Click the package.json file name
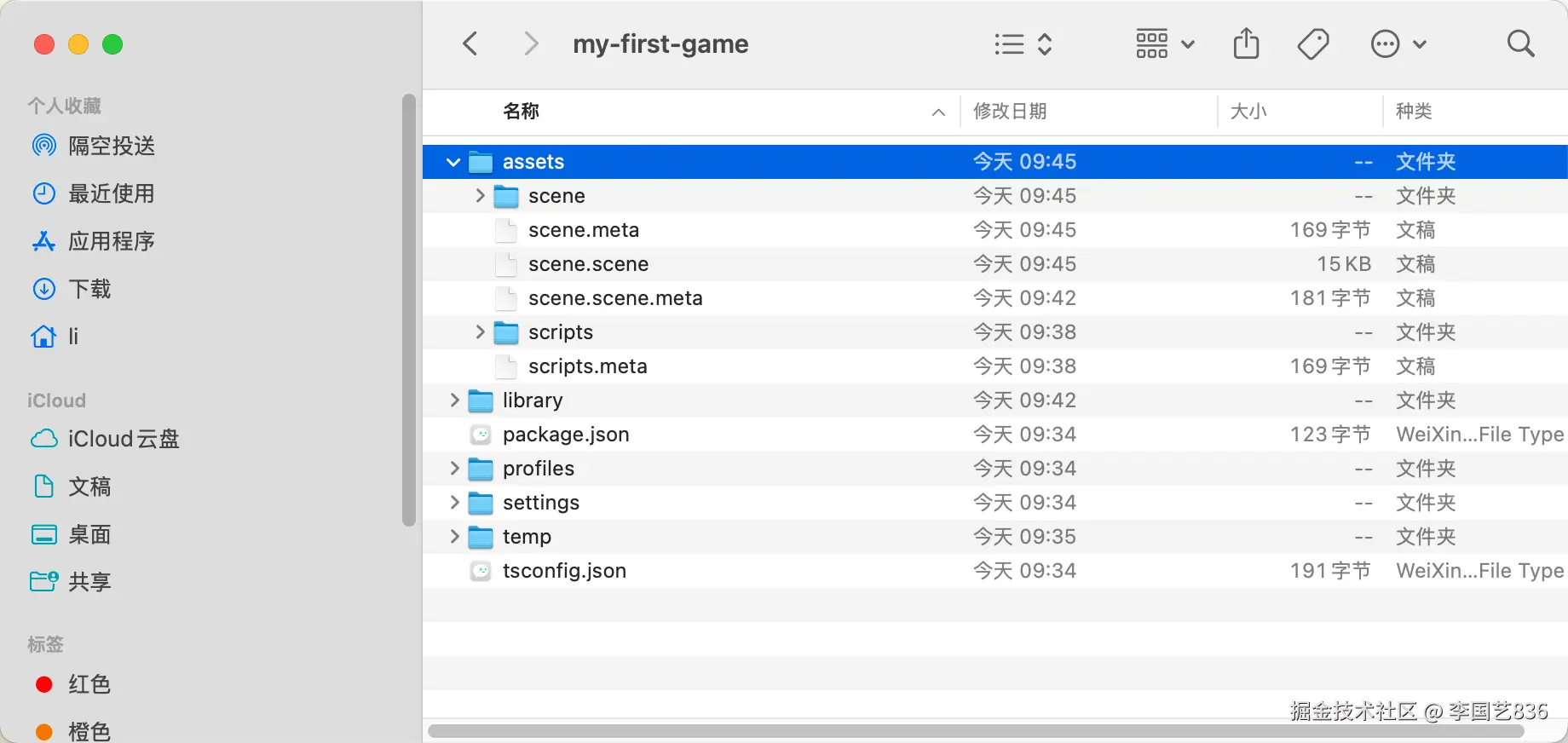The image size is (1568, 743). tap(566, 435)
